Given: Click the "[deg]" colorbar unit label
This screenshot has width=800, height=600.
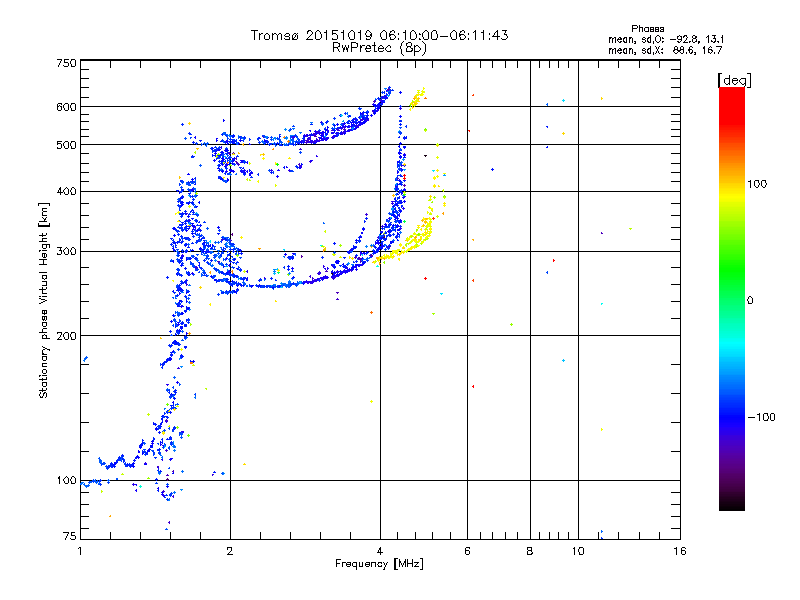Looking at the screenshot, I should pos(734,80).
